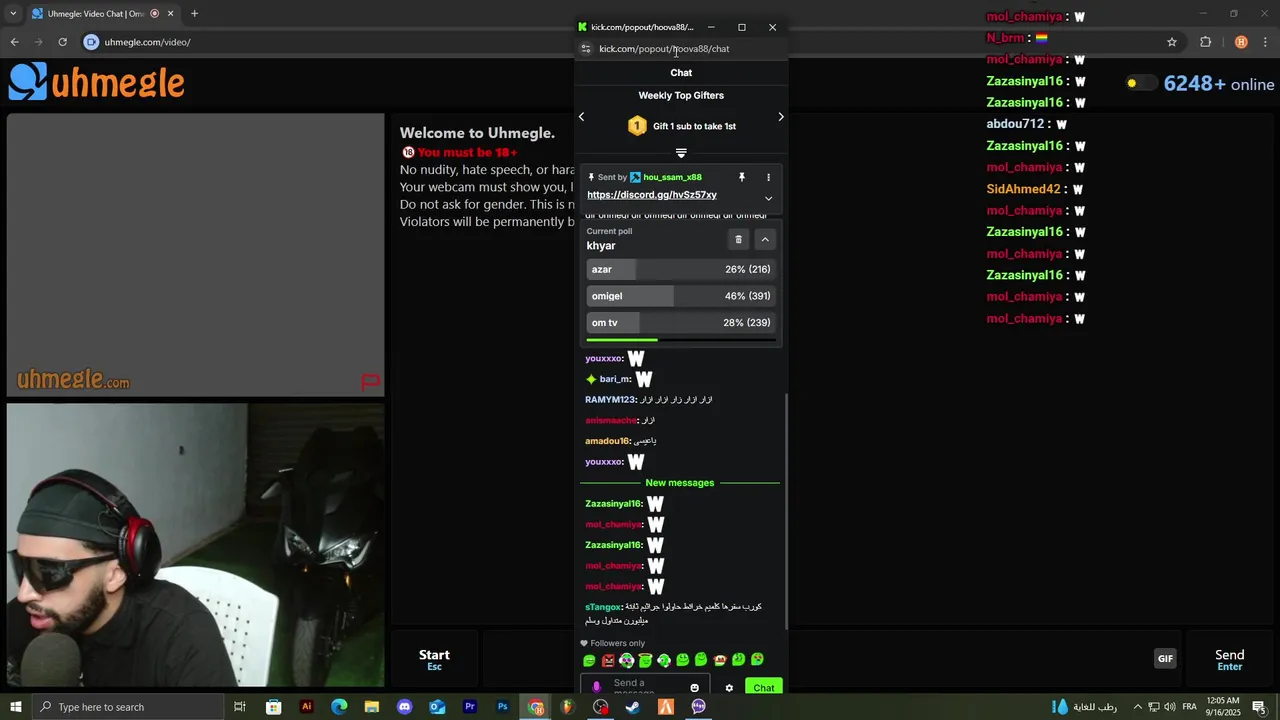Bookmark this page with star icon
This screenshot has width=1280, height=720.
point(1172,42)
